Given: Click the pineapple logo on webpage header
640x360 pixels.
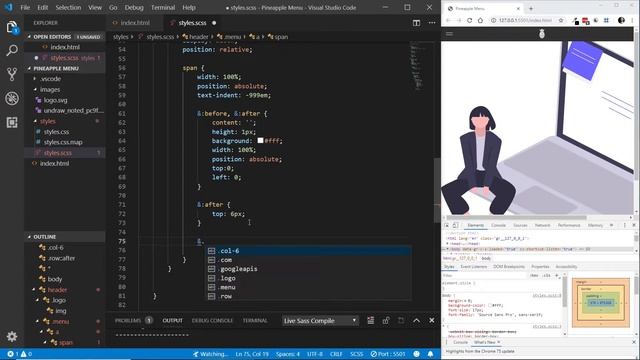Looking at the screenshot, I should click(542, 33).
